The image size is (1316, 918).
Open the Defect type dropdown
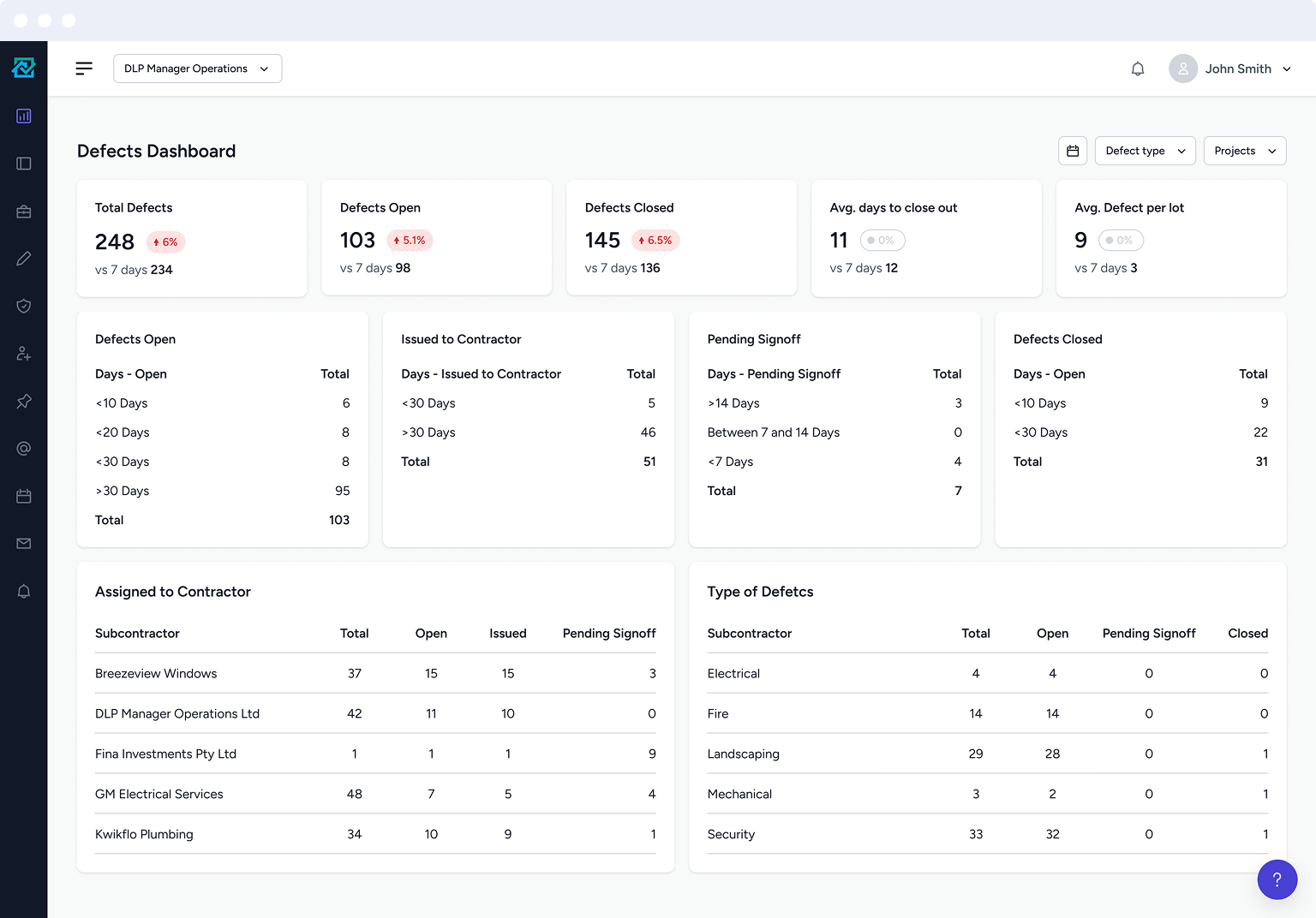1145,150
